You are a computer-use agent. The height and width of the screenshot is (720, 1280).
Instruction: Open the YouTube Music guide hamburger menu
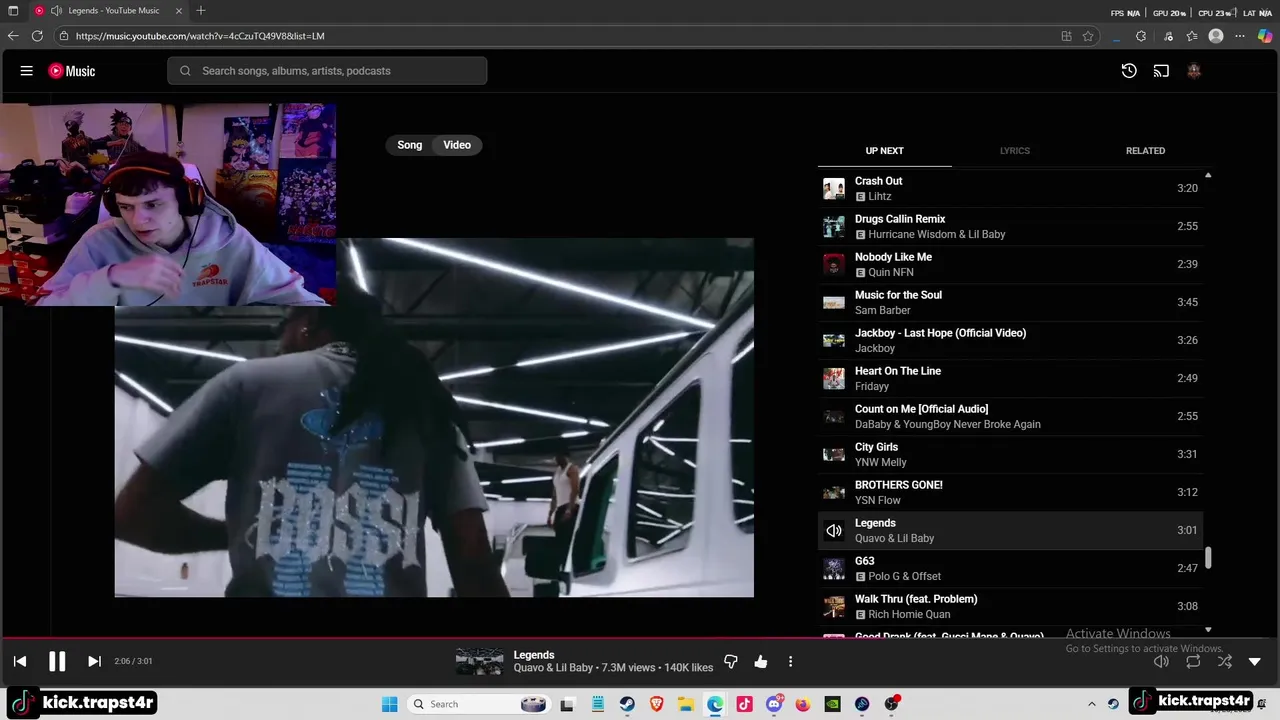(x=27, y=71)
